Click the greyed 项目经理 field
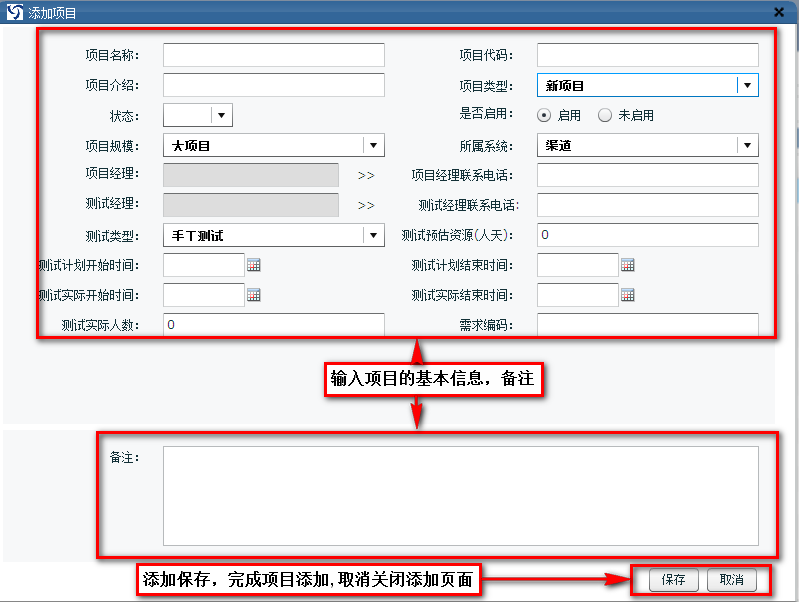This screenshot has height=605, width=799. (251, 175)
